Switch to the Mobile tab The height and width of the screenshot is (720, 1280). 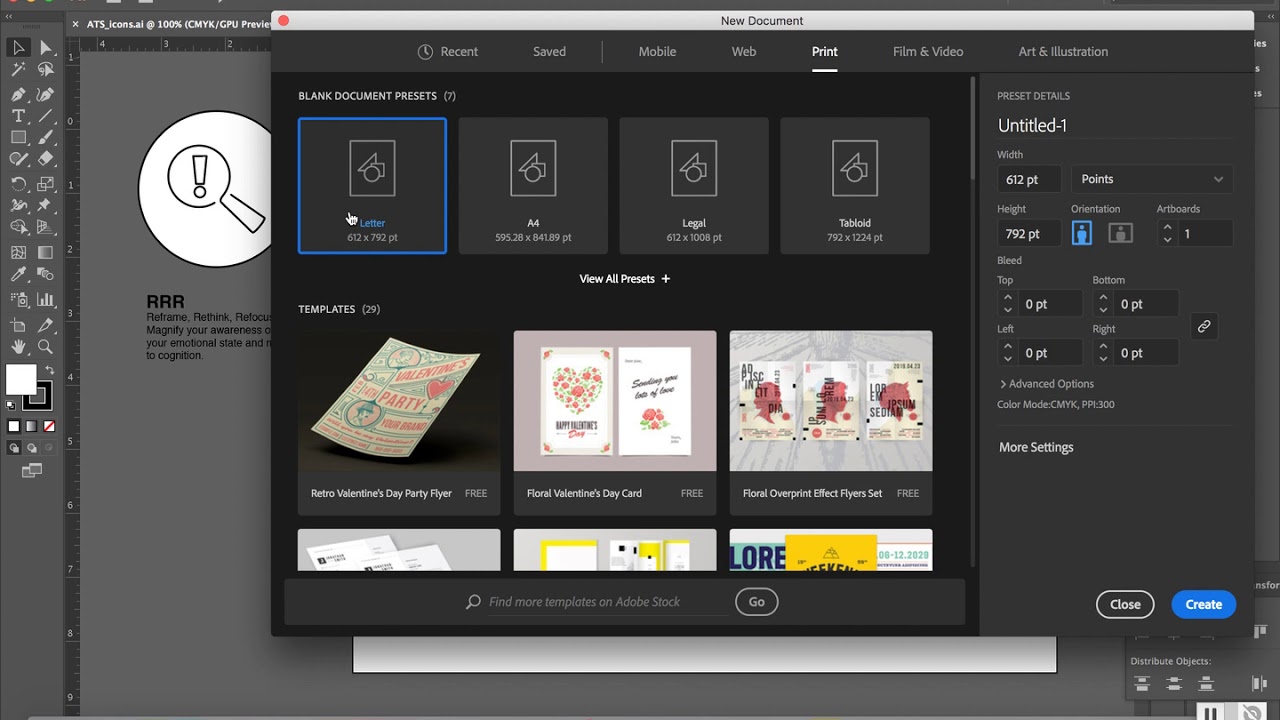click(657, 52)
